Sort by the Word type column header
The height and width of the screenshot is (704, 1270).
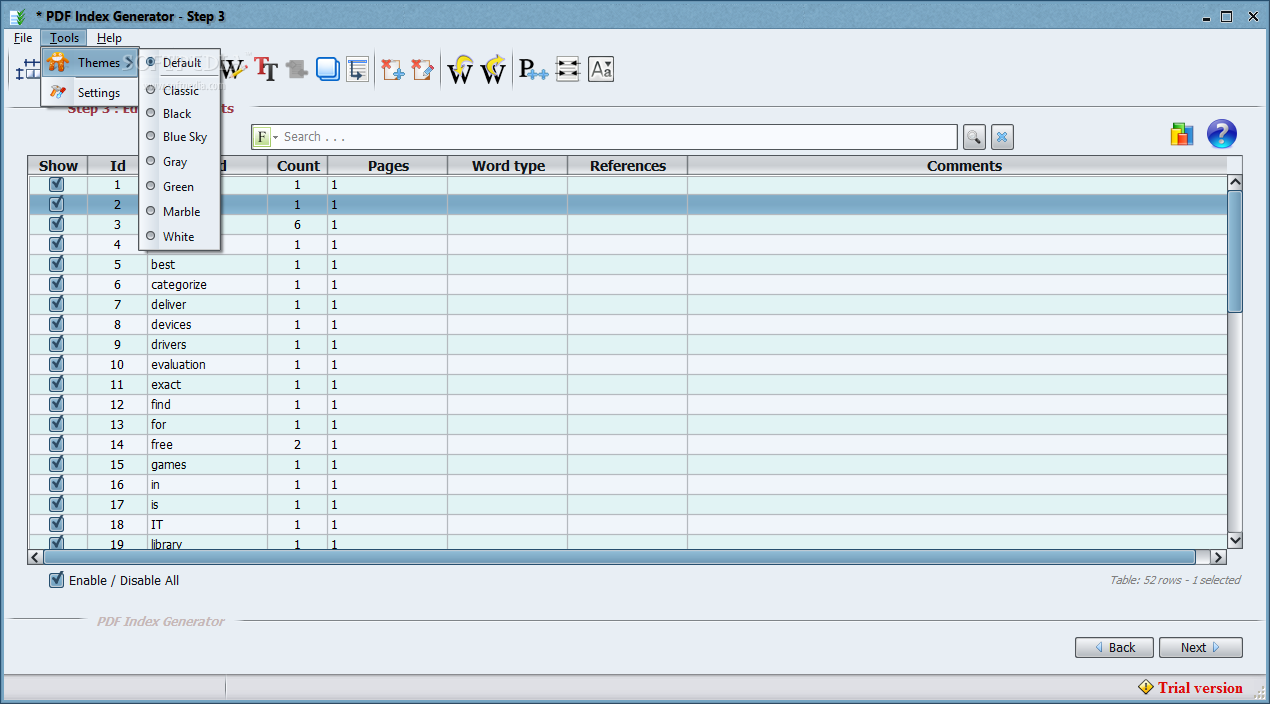508,166
